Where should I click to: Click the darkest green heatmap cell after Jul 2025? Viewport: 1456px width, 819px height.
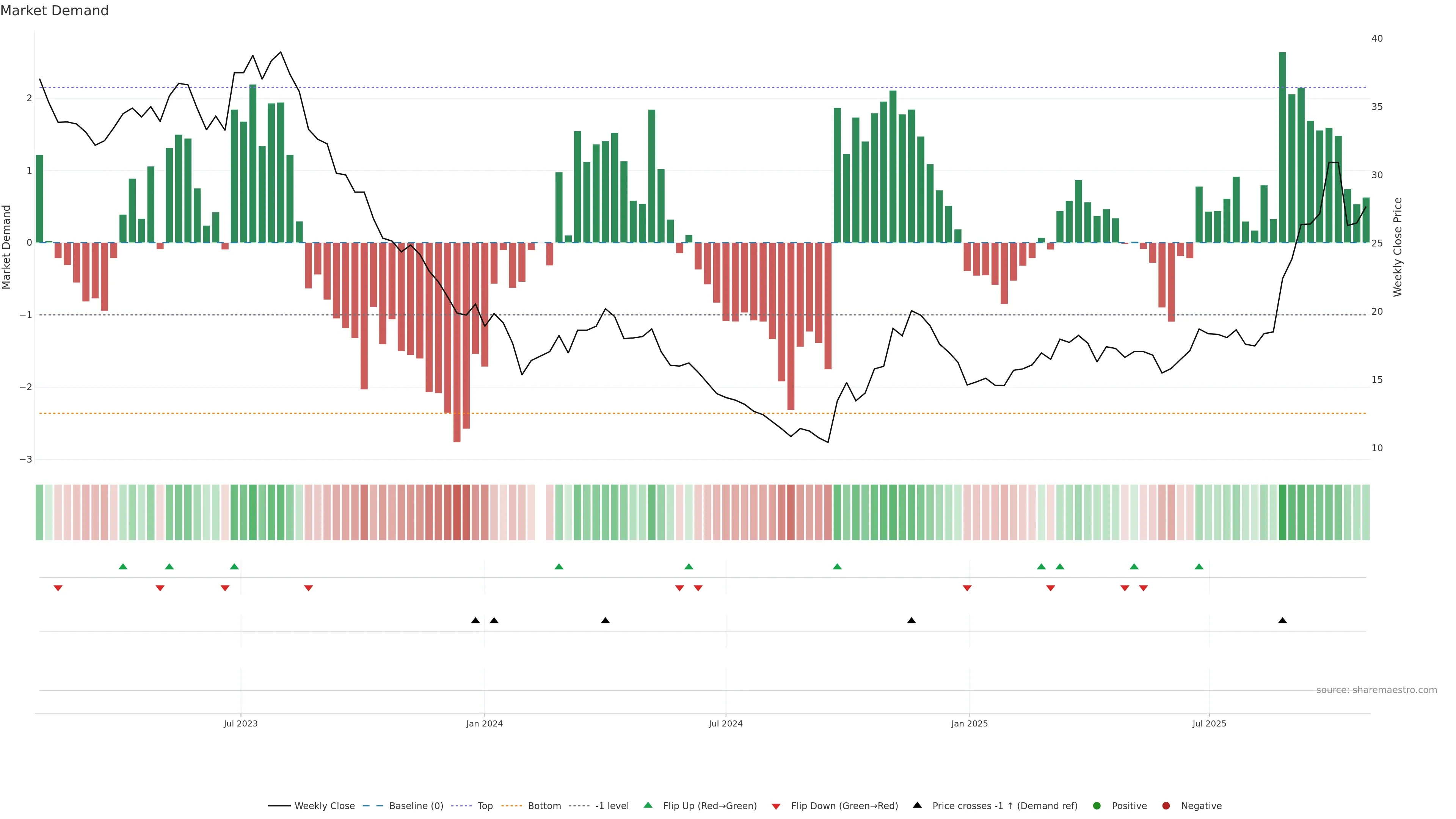(1282, 512)
